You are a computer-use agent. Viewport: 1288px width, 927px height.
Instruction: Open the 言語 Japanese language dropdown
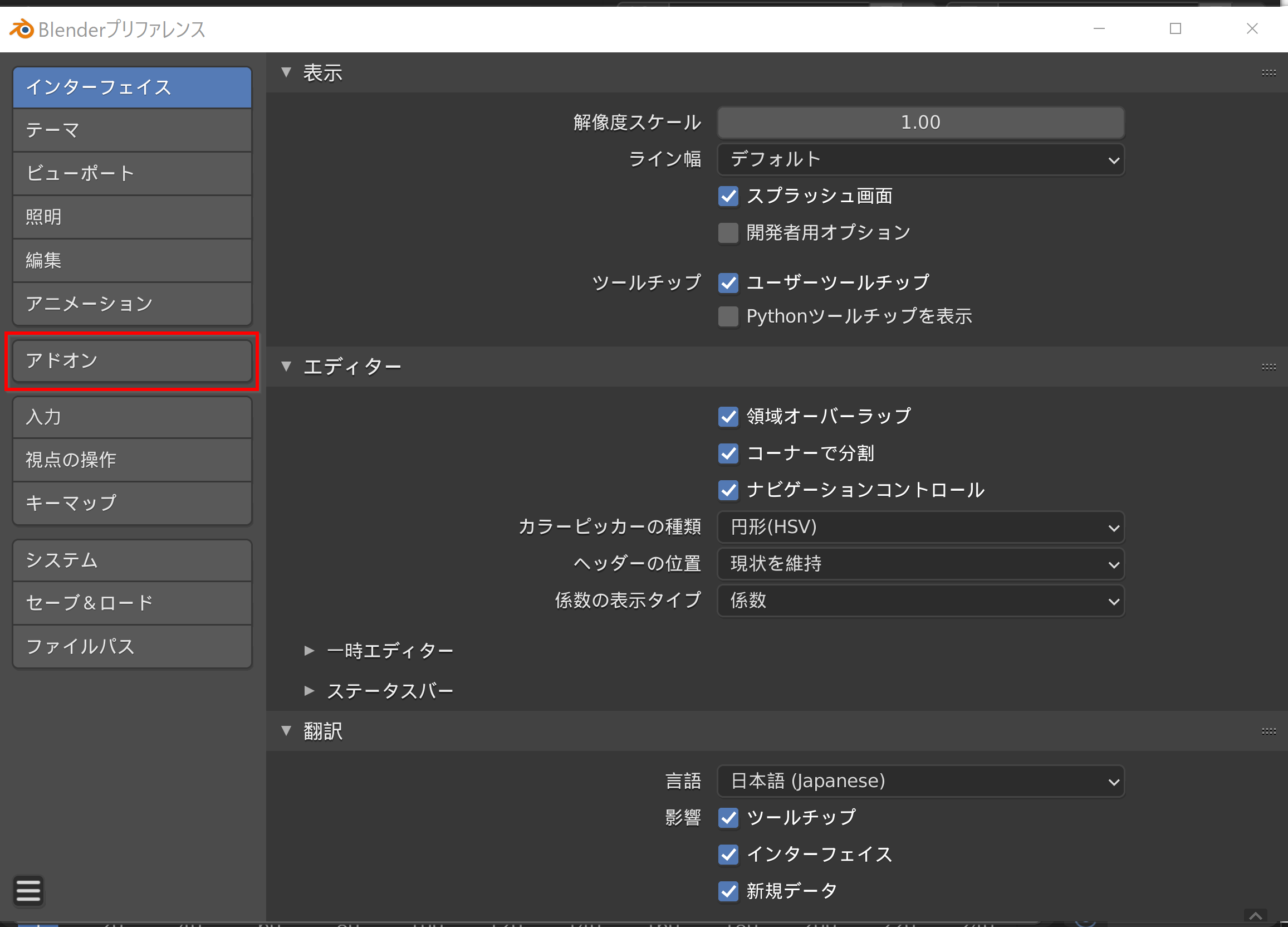(x=920, y=781)
